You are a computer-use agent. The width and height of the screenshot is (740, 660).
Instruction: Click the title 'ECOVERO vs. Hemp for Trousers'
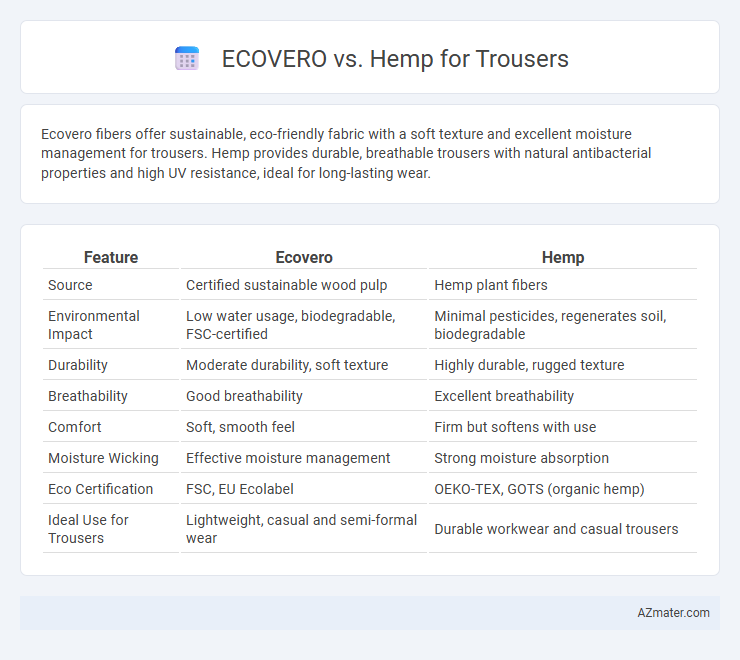395,59
